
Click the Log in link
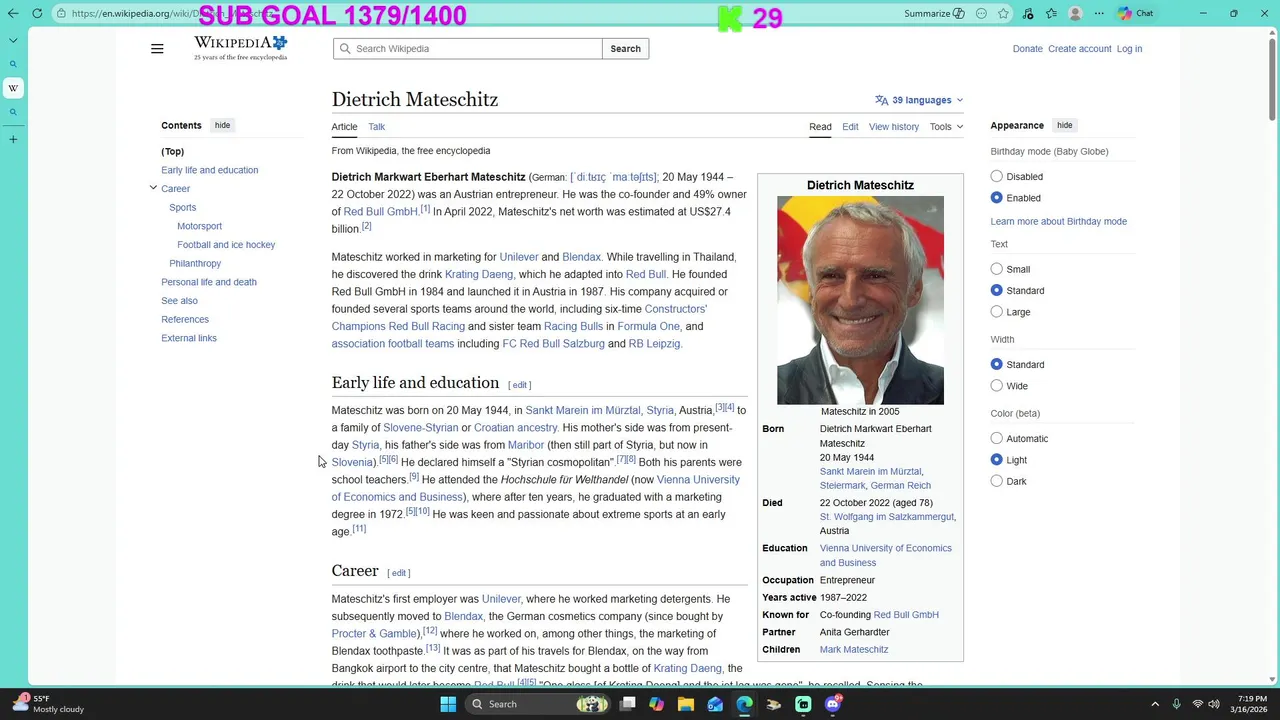click(x=1129, y=49)
